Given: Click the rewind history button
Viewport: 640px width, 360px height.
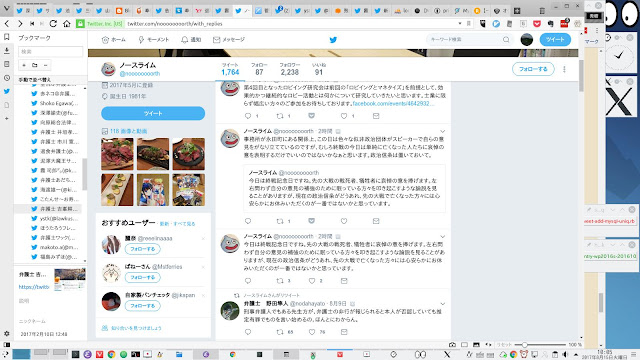Looking at the screenshot, I should (x=32, y=24).
